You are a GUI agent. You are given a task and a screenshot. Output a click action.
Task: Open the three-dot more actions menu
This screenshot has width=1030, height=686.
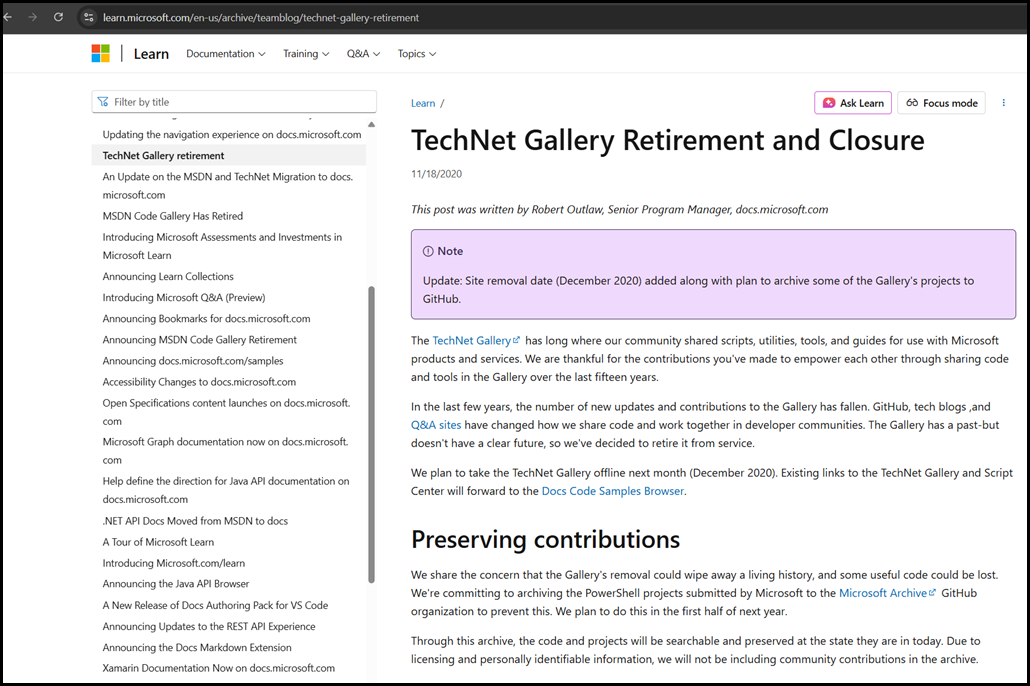pyautogui.click(x=1004, y=103)
